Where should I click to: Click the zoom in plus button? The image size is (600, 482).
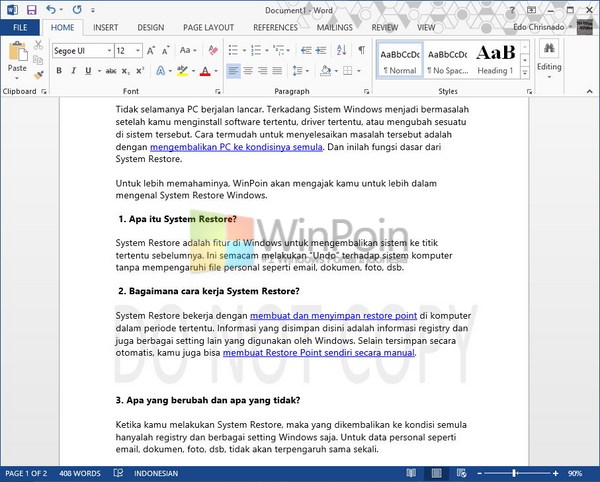tap(556, 473)
